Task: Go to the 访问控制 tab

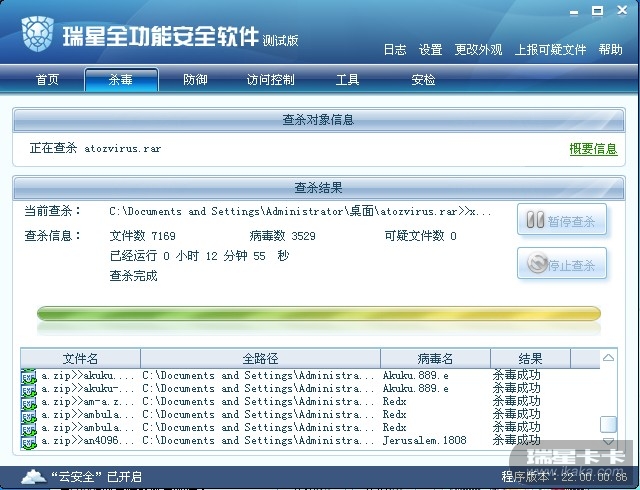Action: tap(270, 79)
